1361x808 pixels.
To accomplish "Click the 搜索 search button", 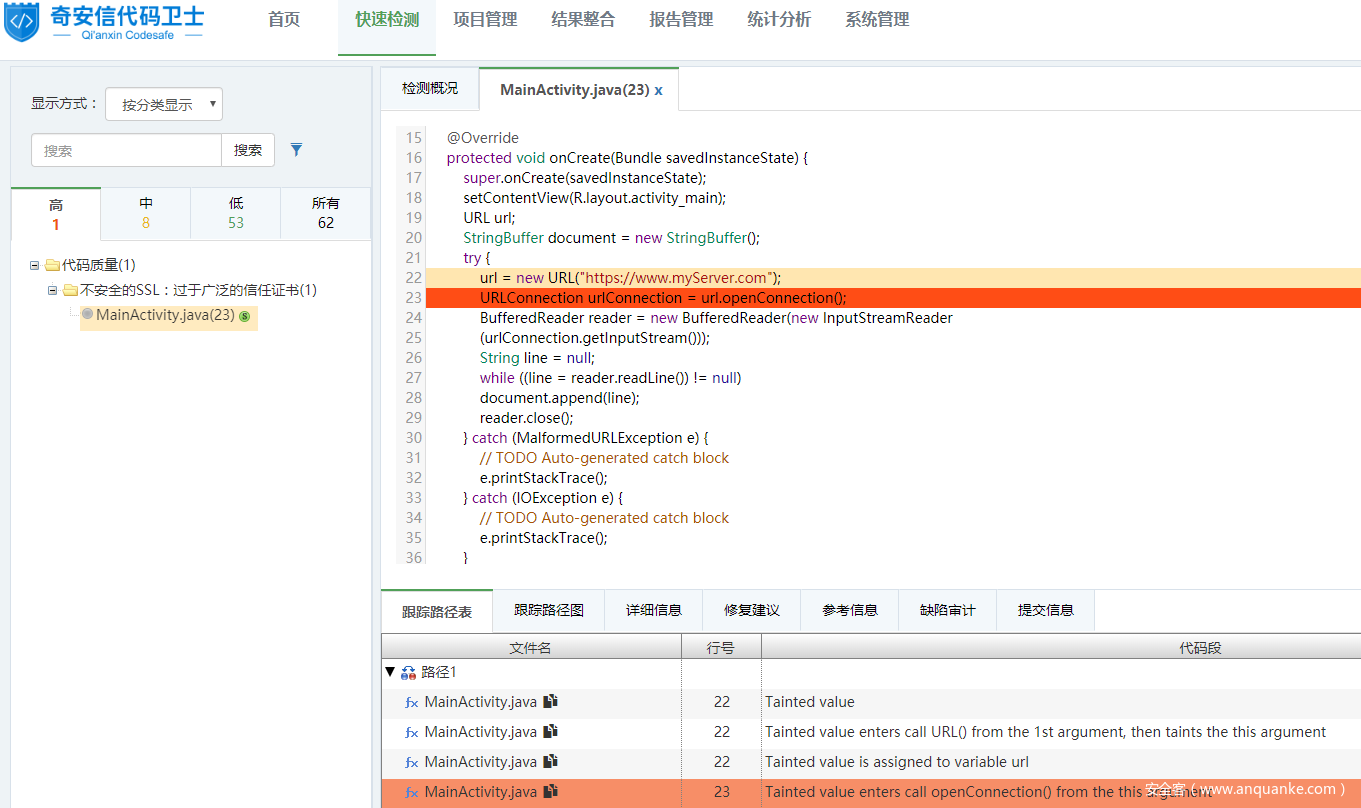I will point(248,150).
